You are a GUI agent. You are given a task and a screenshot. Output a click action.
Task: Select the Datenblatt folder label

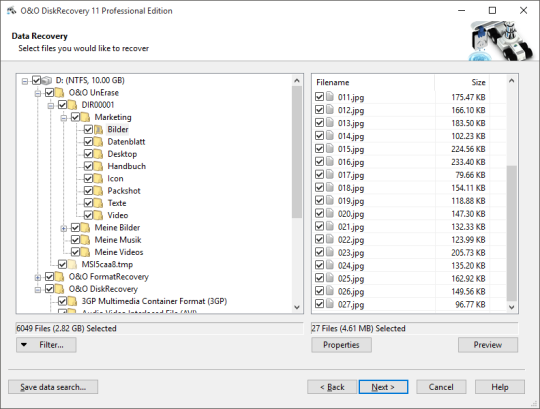[126, 142]
